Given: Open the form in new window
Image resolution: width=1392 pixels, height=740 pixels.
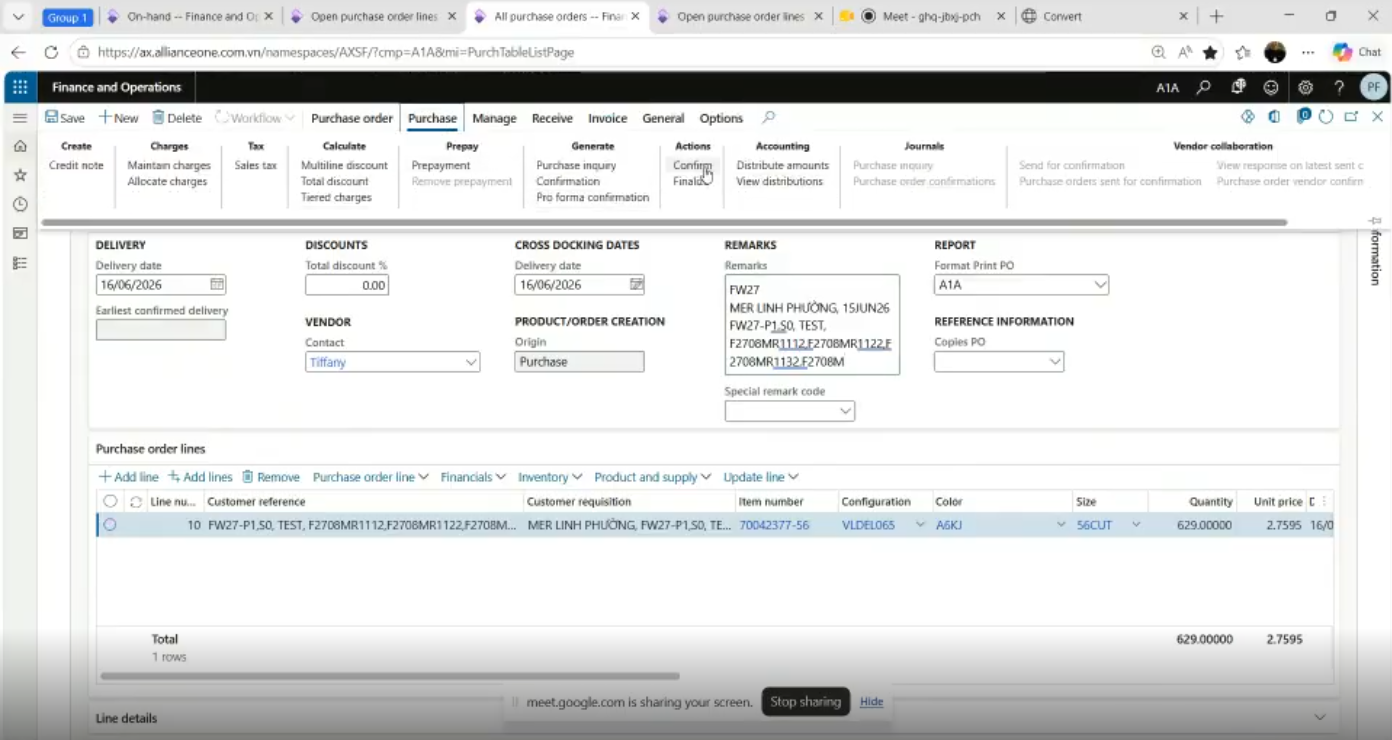Looking at the screenshot, I should coord(1352,117).
